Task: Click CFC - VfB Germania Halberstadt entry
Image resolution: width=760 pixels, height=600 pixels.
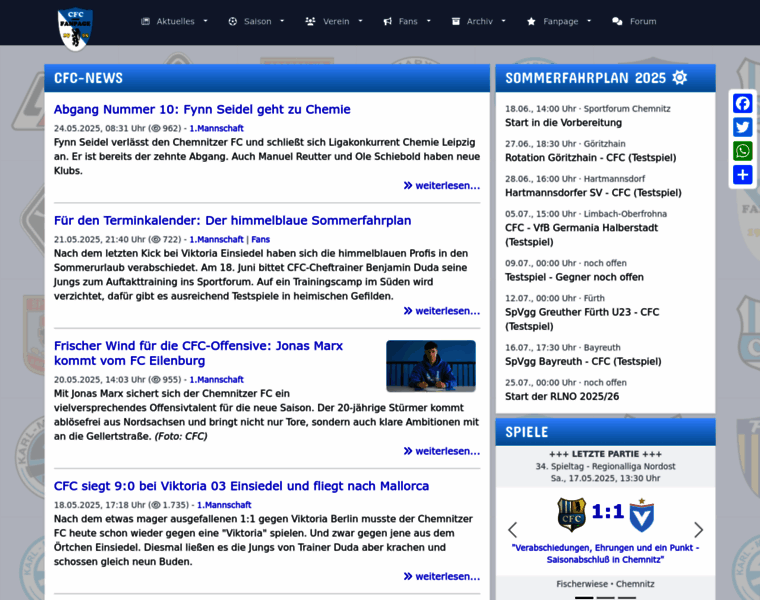Action: 582,235
